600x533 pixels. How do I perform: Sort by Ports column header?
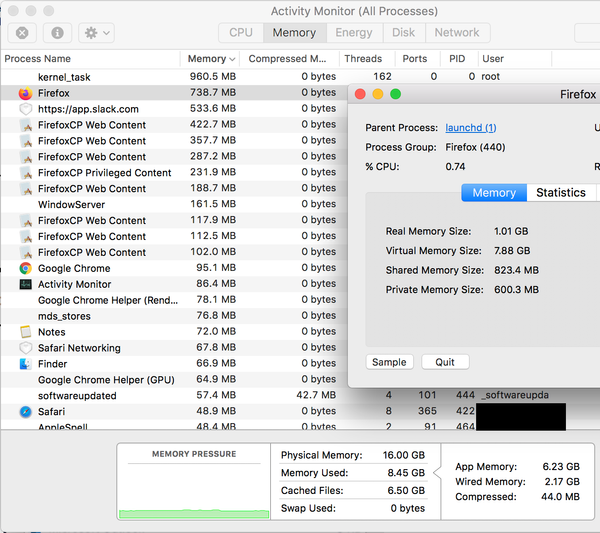coord(415,59)
